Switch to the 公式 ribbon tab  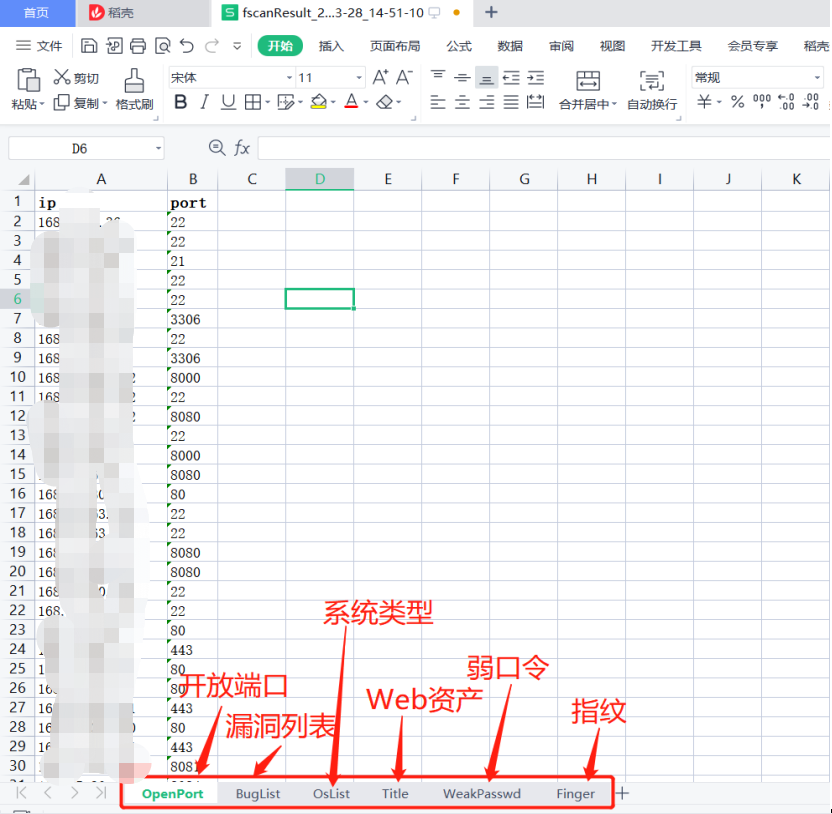[x=459, y=46]
